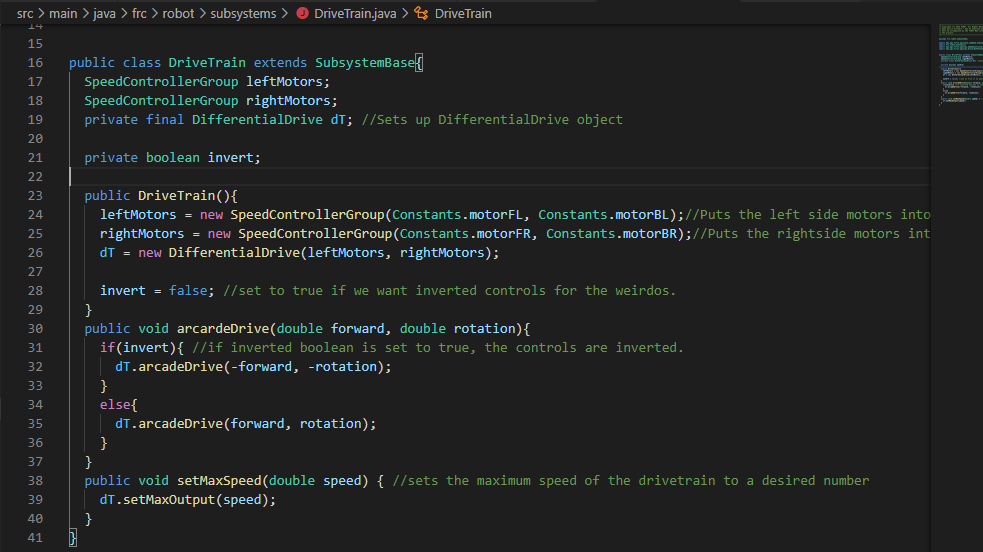Click 'dT.setMaxOutput(speed)' on line 39
This screenshot has width=983, height=552.
pyautogui.click(x=184, y=499)
